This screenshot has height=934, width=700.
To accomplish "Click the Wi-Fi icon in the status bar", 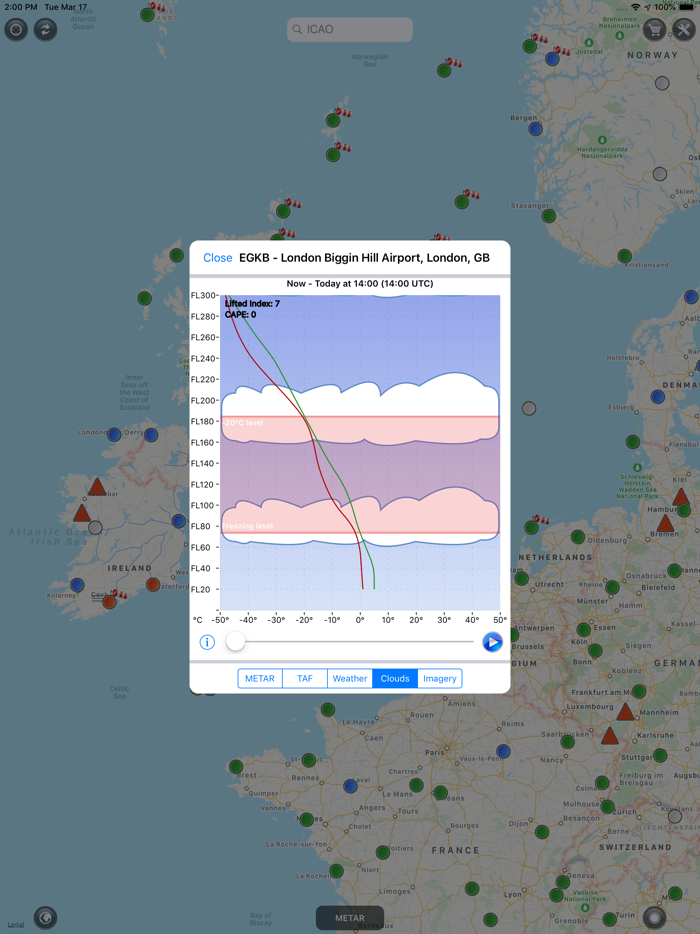I will pyautogui.click(x=636, y=7).
